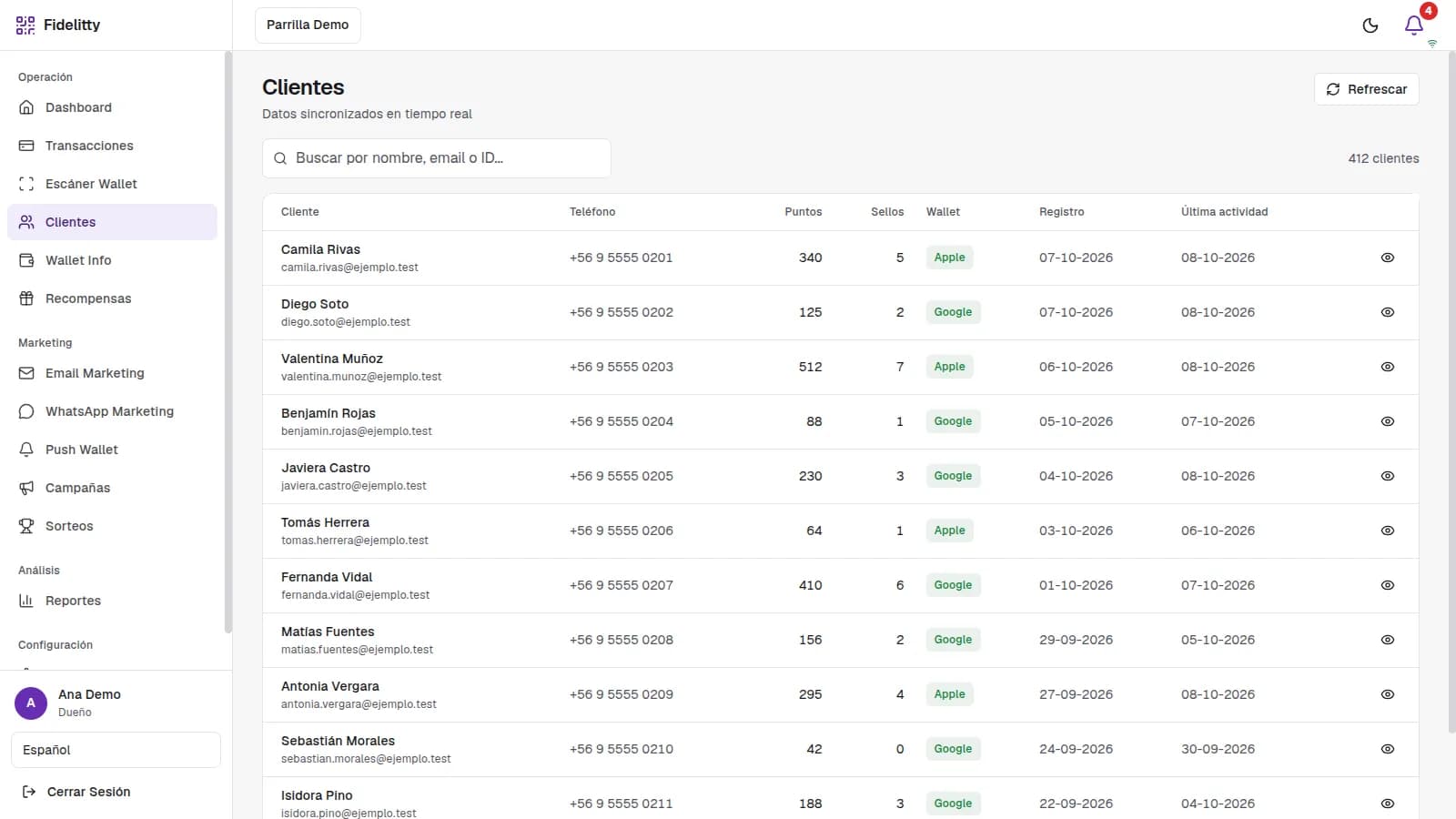Click the search magnifier icon
Image resolution: width=1456 pixels, height=819 pixels.
click(x=280, y=158)
